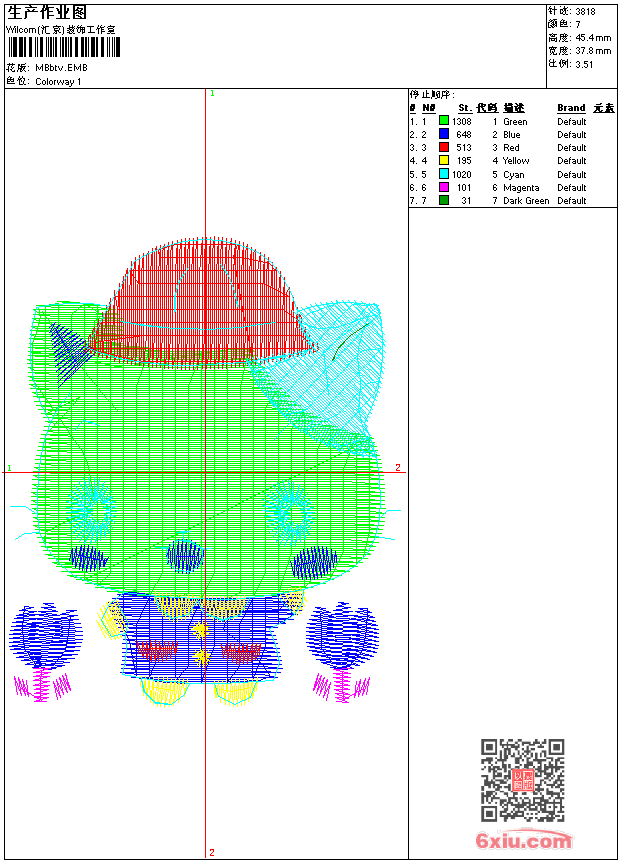This screenshot has width=620, height=860.
Task: Click the green '1' marker at left of horizontal axis
Action: click(x=9, y=468)
